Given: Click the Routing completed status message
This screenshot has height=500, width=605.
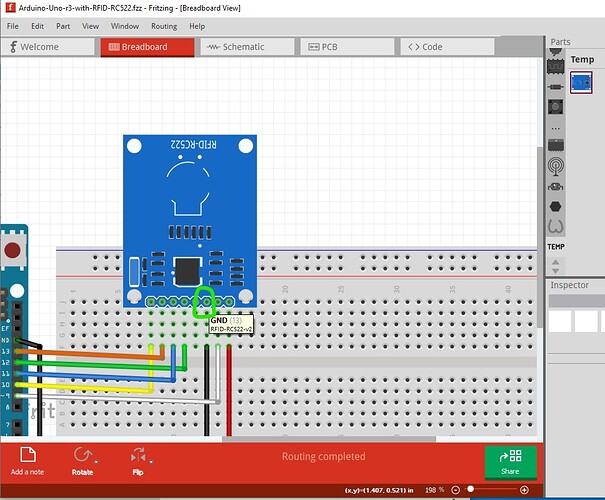Looking at the screenshot, I should pos(323,456).
